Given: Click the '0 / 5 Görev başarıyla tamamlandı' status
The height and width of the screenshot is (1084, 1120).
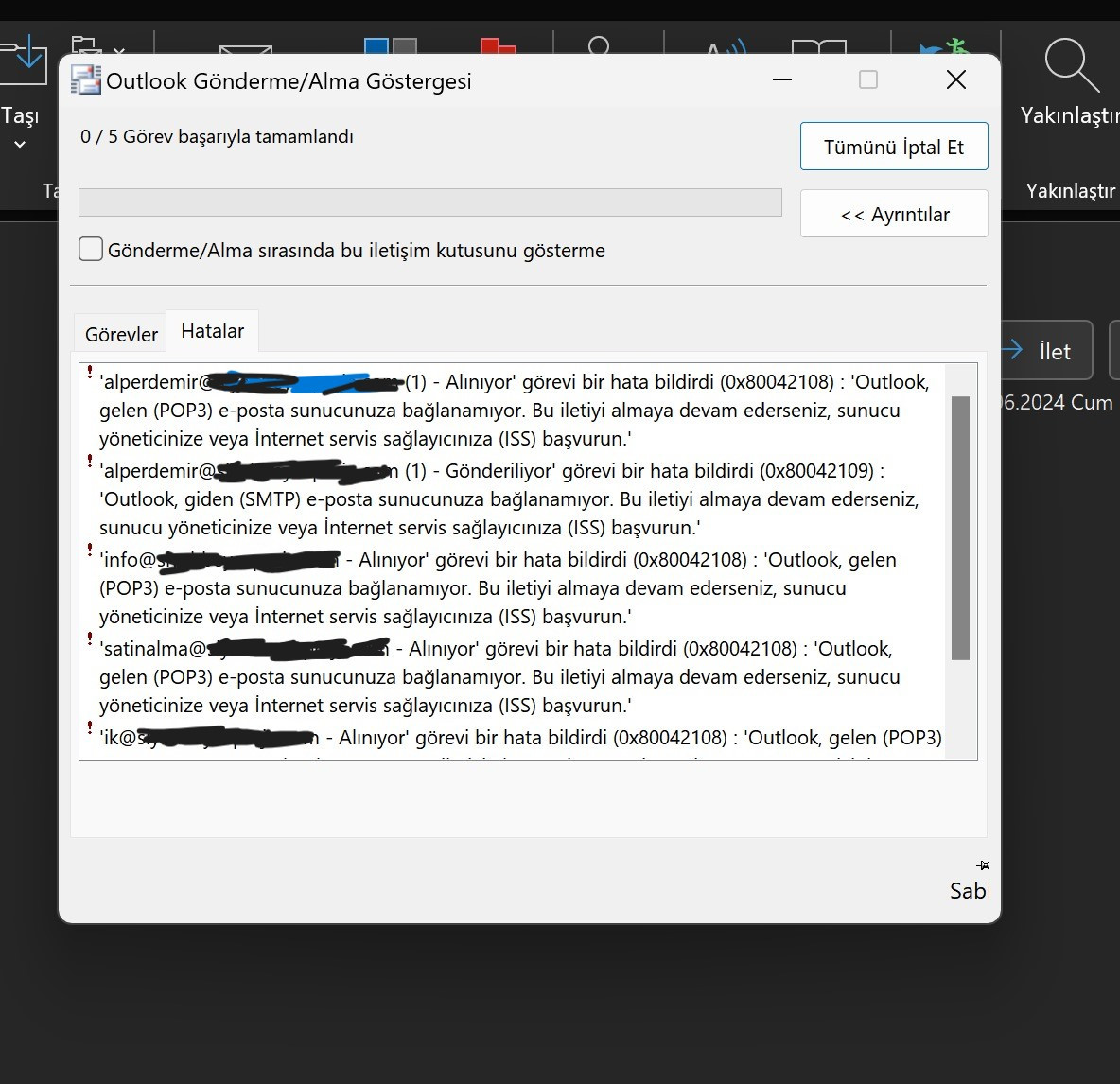Looking at the screenshot, I should (x=218, y=136).
